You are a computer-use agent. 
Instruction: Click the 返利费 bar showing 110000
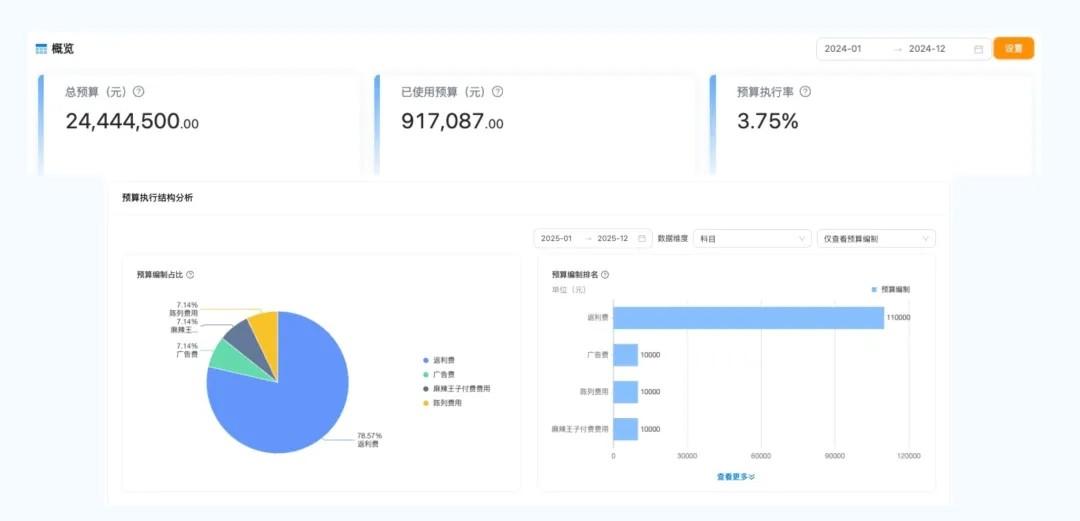(748, 318)
